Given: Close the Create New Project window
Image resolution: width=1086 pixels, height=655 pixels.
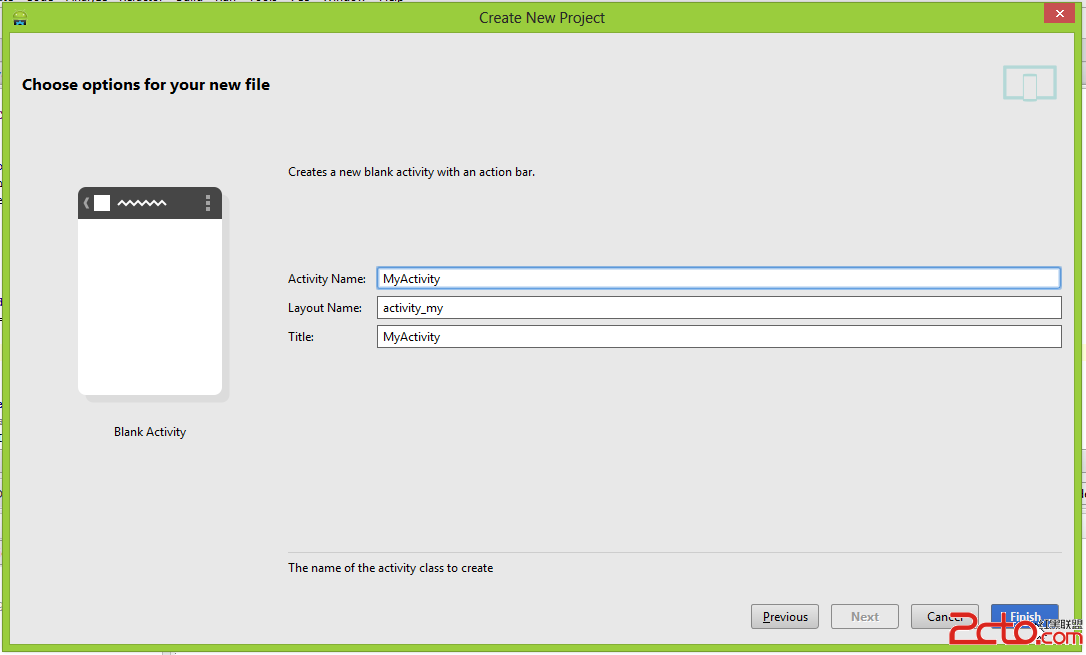Looking at the screenshot, I should click(x=1060, y=13).
